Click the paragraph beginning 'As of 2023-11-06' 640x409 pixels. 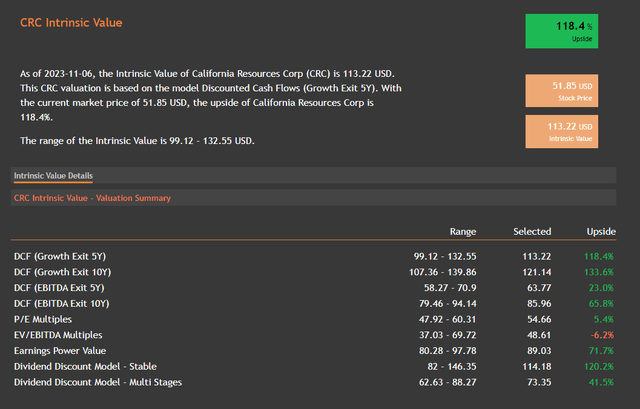[x=211, y=96]
